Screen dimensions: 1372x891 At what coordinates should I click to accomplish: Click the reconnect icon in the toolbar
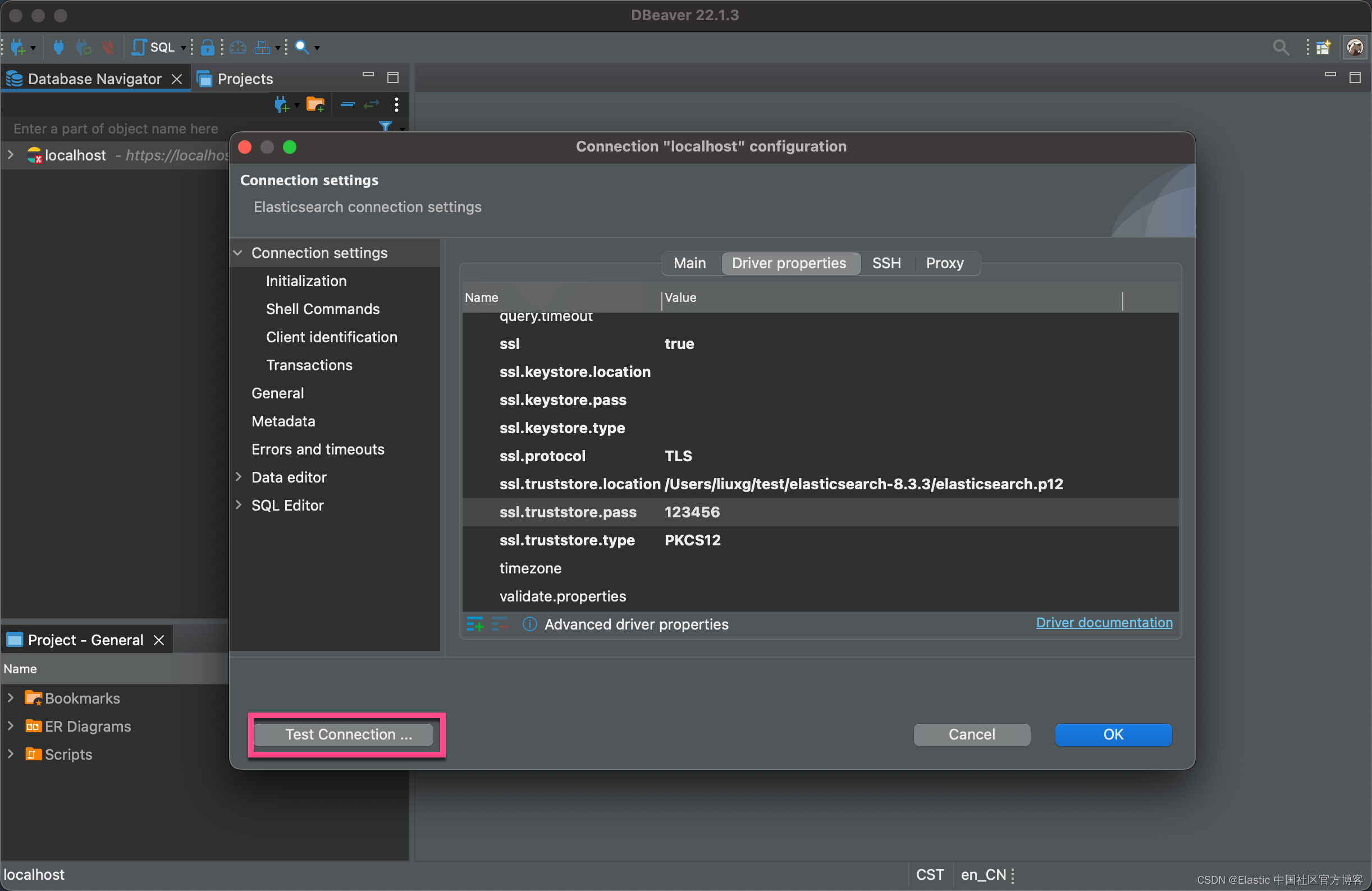tap(84, 47)
